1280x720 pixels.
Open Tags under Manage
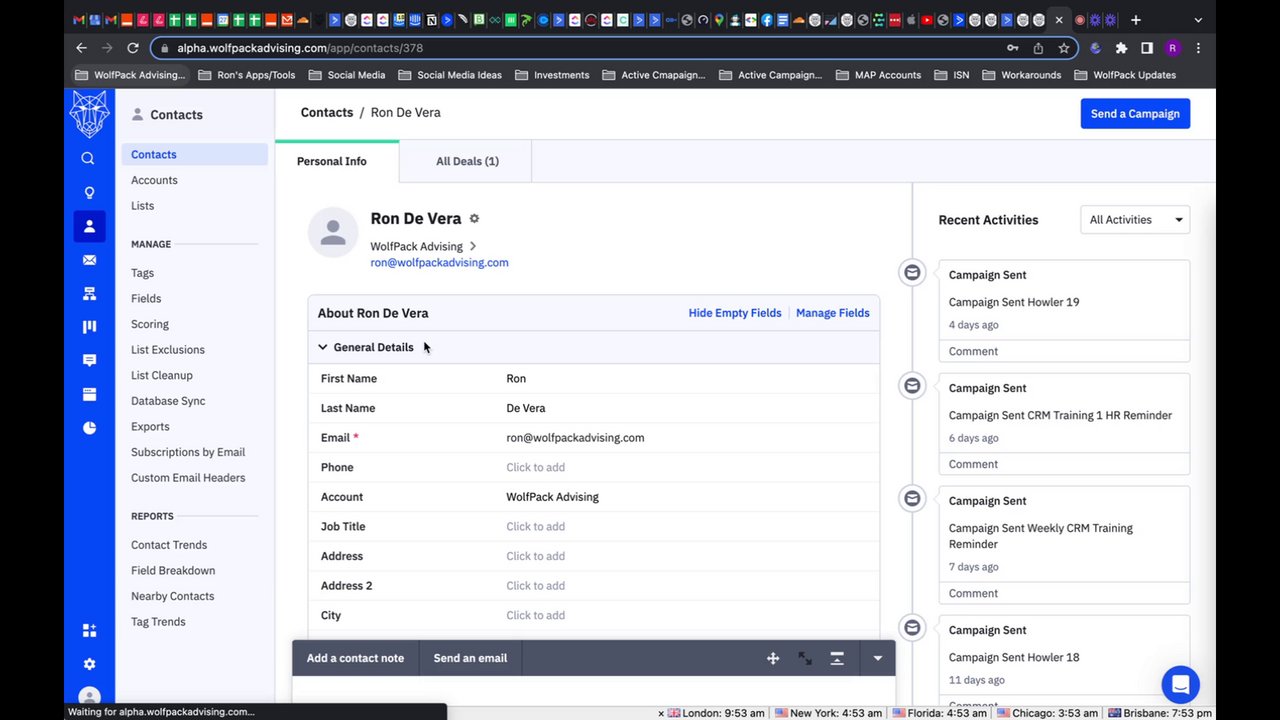pyautogui.click(x=142, y=273)
